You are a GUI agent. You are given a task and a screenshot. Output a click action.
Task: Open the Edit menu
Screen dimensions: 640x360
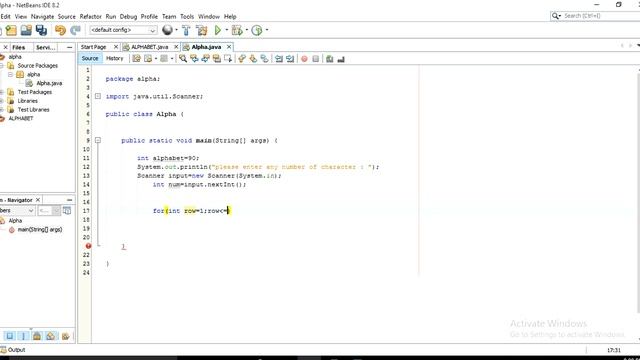(5, 17)
